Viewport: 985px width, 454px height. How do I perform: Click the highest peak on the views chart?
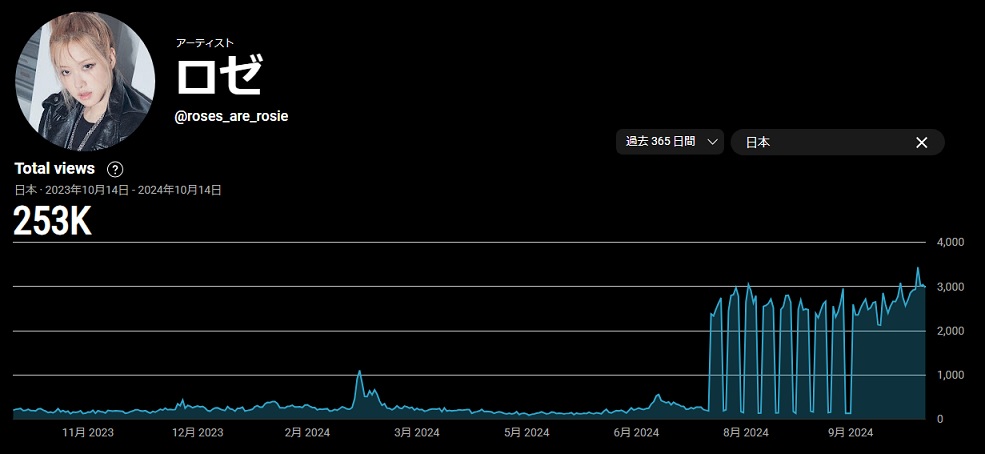(x=917, y=268)
